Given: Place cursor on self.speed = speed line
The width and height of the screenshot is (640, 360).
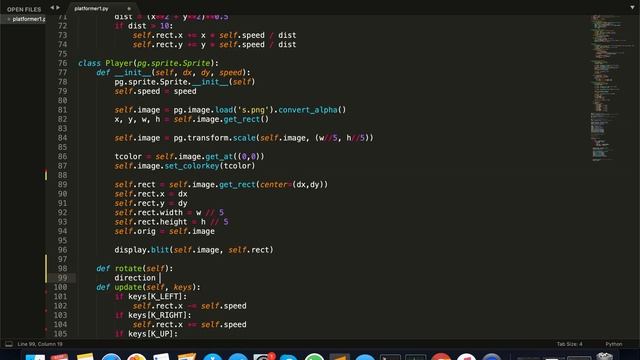Looking at the screenshot, I should coord(155,91).
